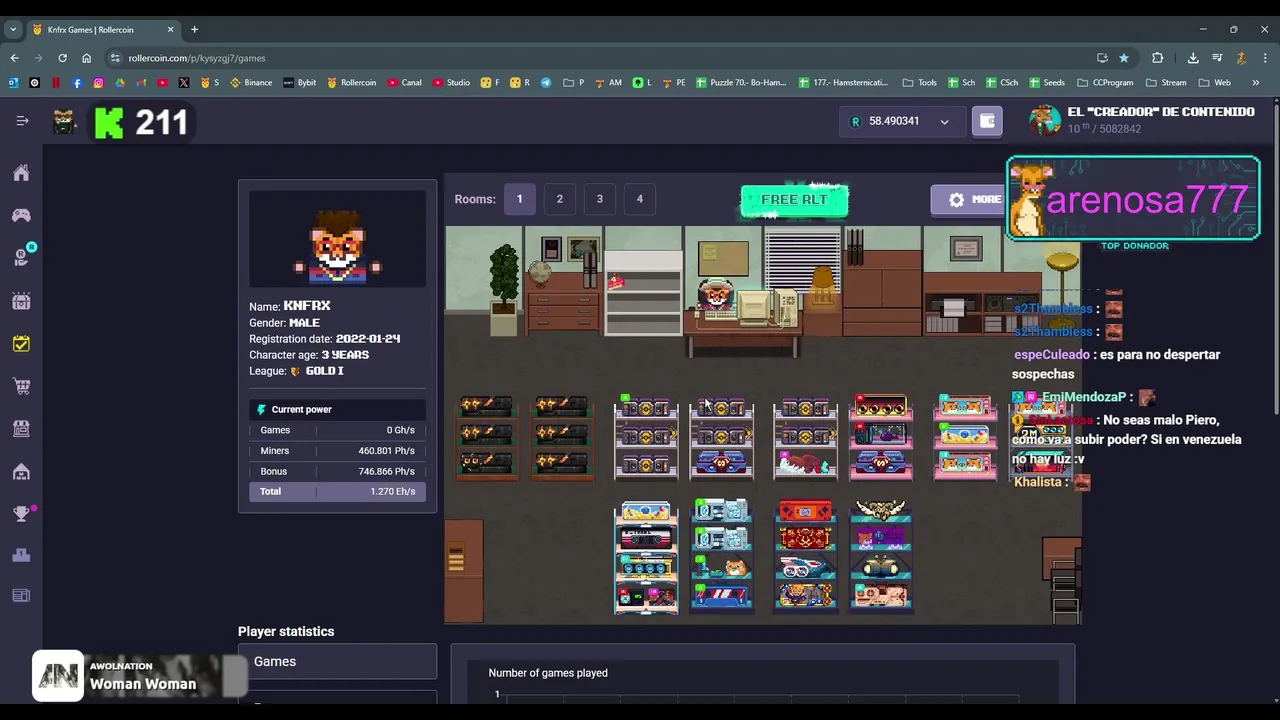Switch to room 2 tab
The width and height of the screenshot is (1280, 720).
560,199
